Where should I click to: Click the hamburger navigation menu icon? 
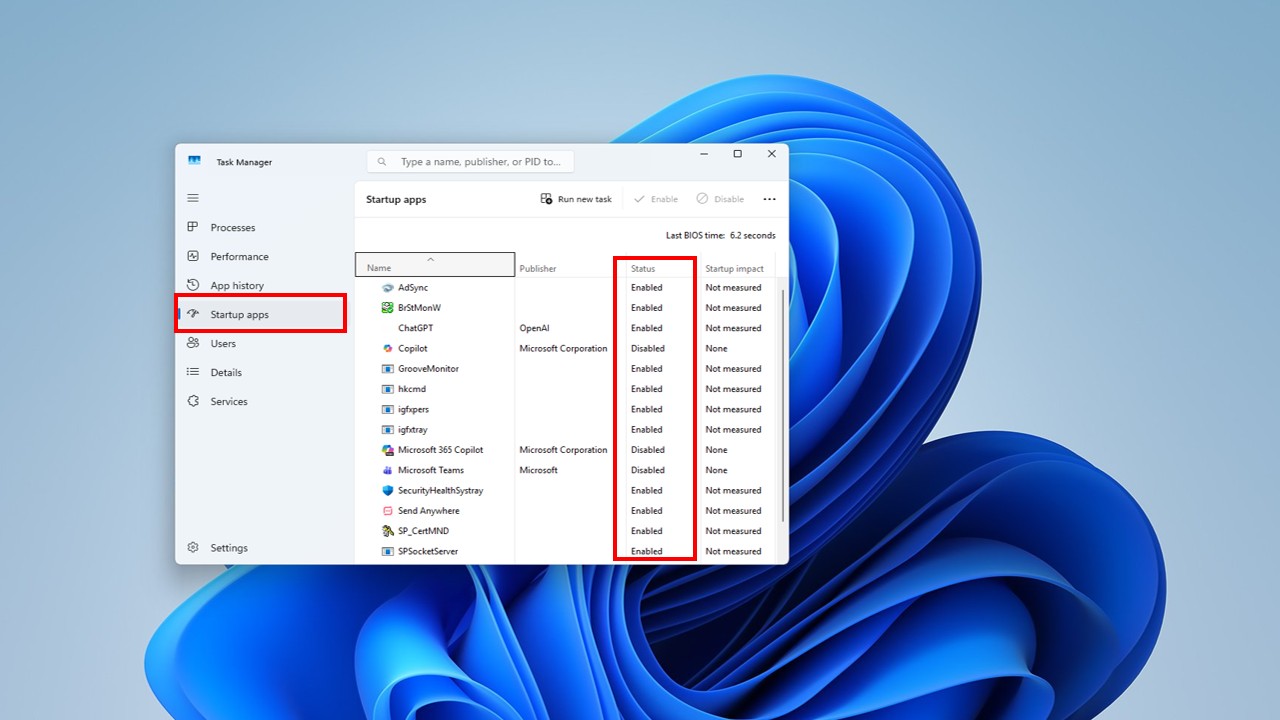pyautogui.click(x=193, y=198)
